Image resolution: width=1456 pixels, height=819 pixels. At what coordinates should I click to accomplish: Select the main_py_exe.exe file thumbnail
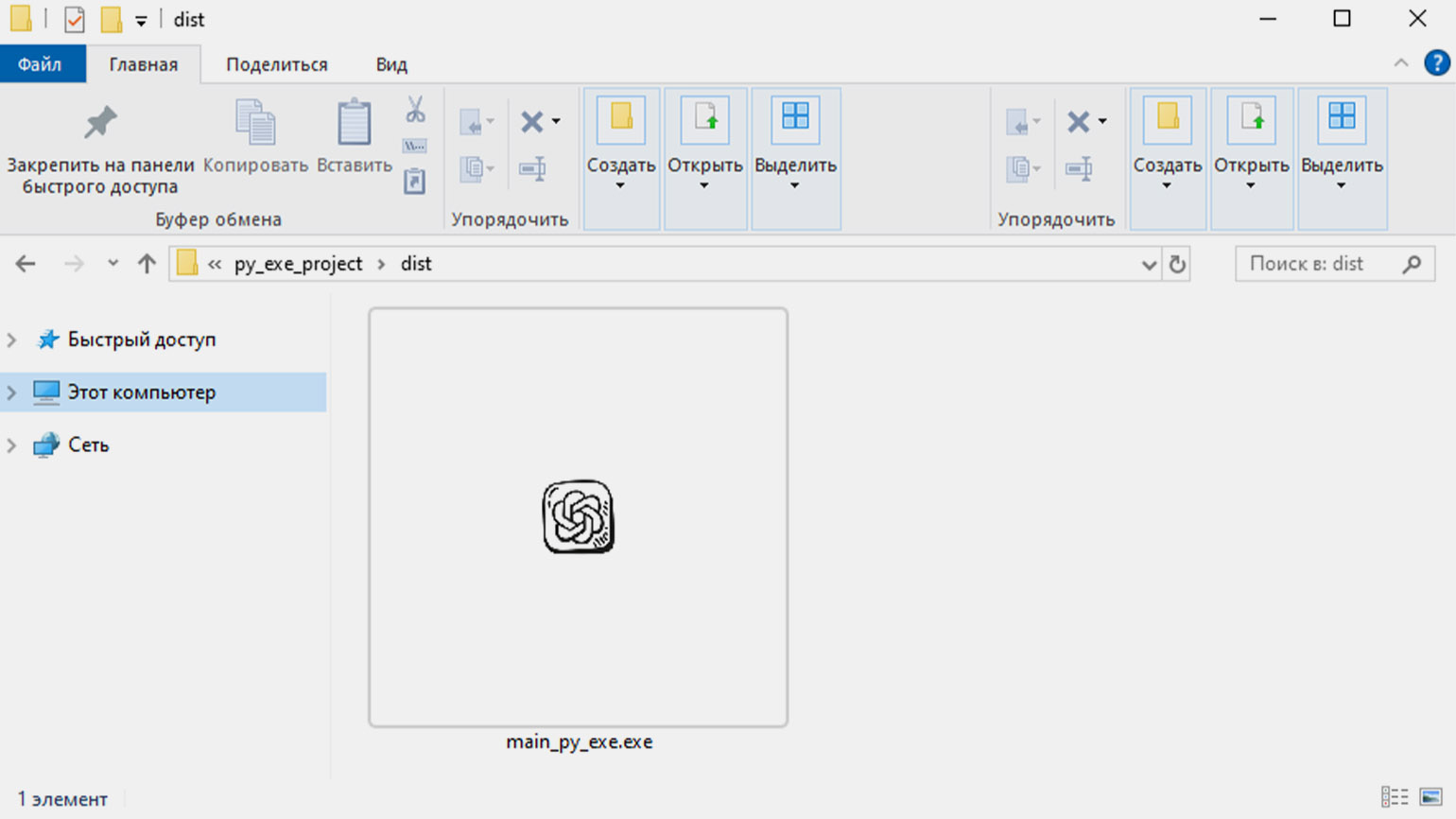(x=578, y=517)
